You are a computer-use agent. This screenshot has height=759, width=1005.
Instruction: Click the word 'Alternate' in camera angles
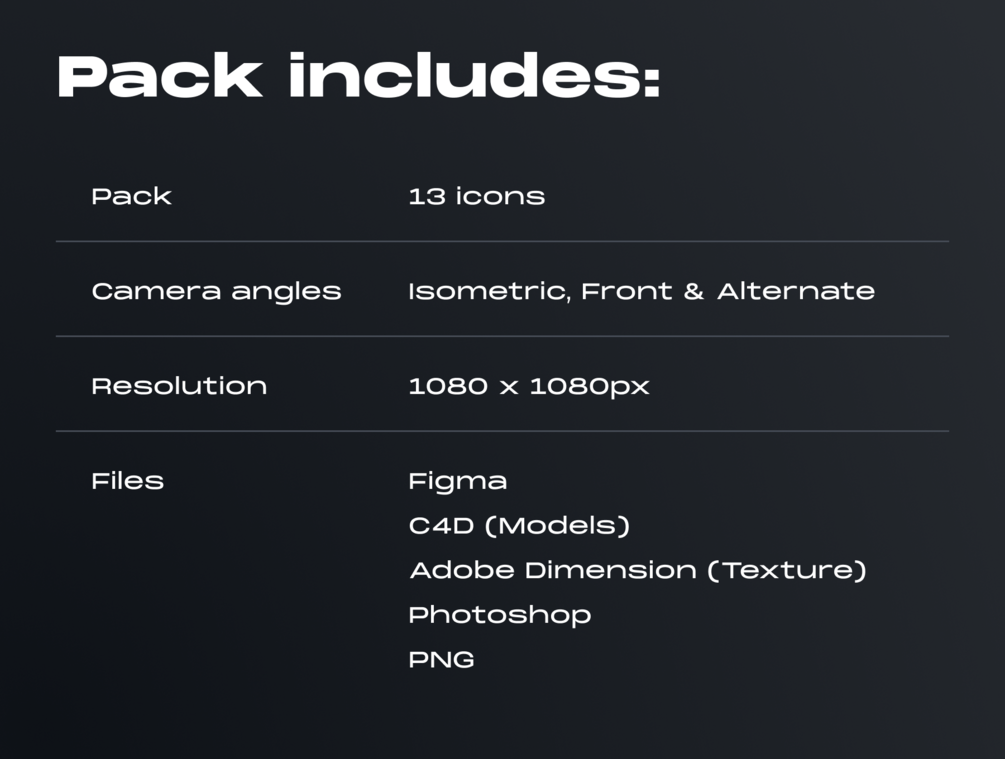tap(796, 291)
